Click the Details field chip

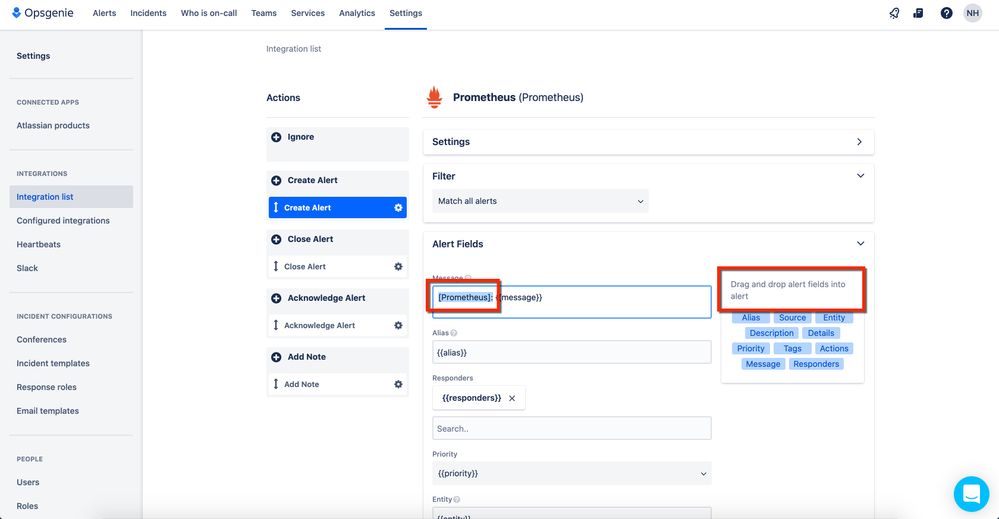(x=821, y=333)
